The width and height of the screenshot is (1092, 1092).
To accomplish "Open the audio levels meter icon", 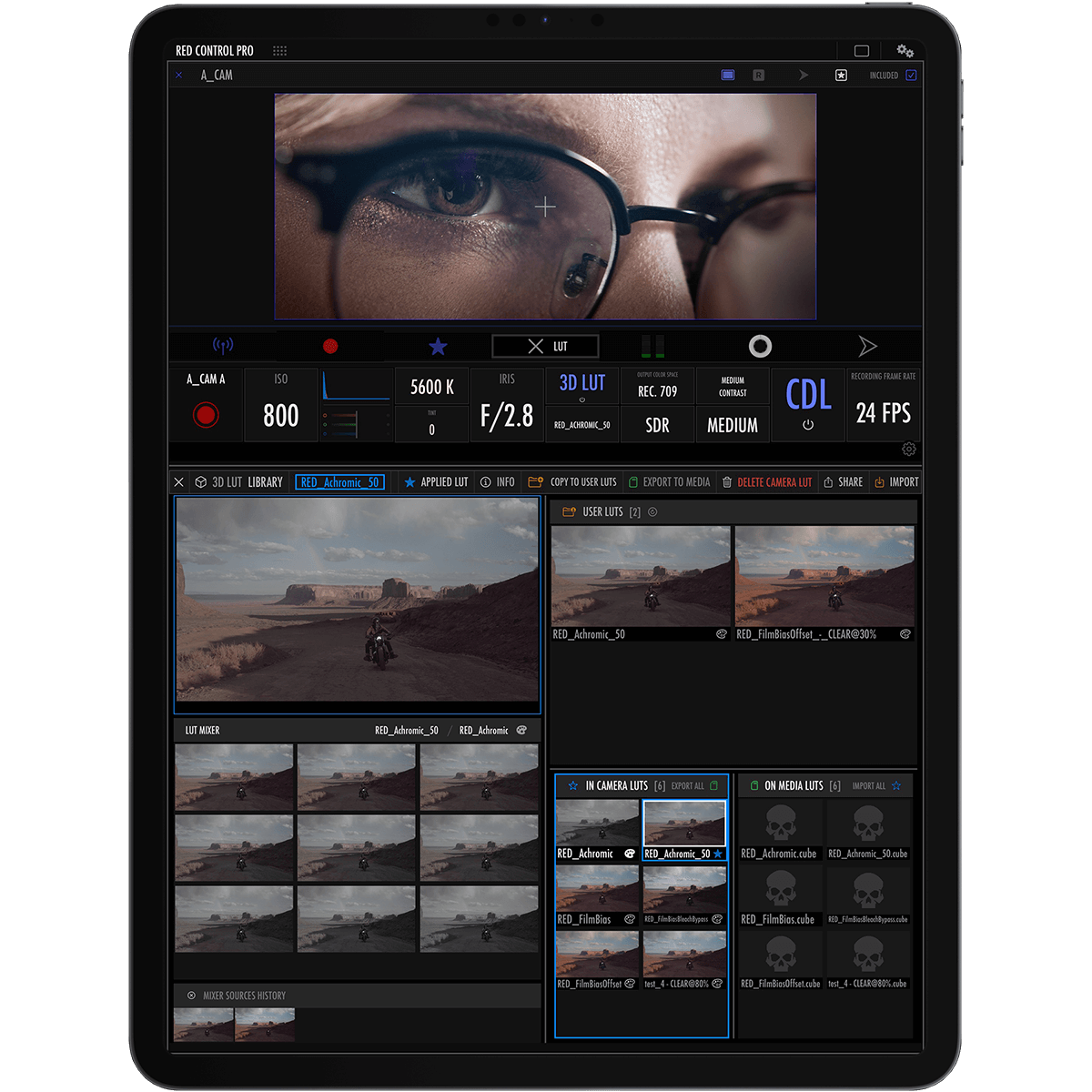I will (x=653, y=346).
